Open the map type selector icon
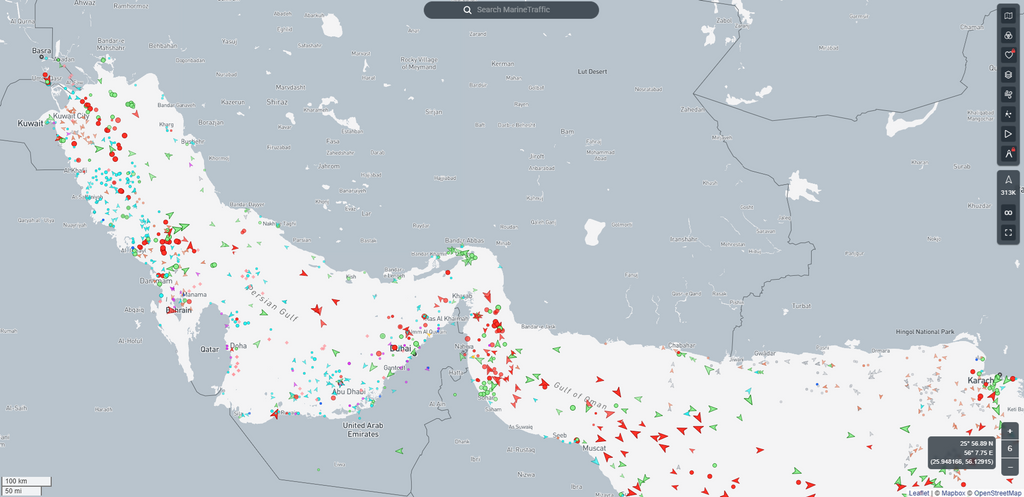This screenshot has width=1024, height=497. [1008, 16]
